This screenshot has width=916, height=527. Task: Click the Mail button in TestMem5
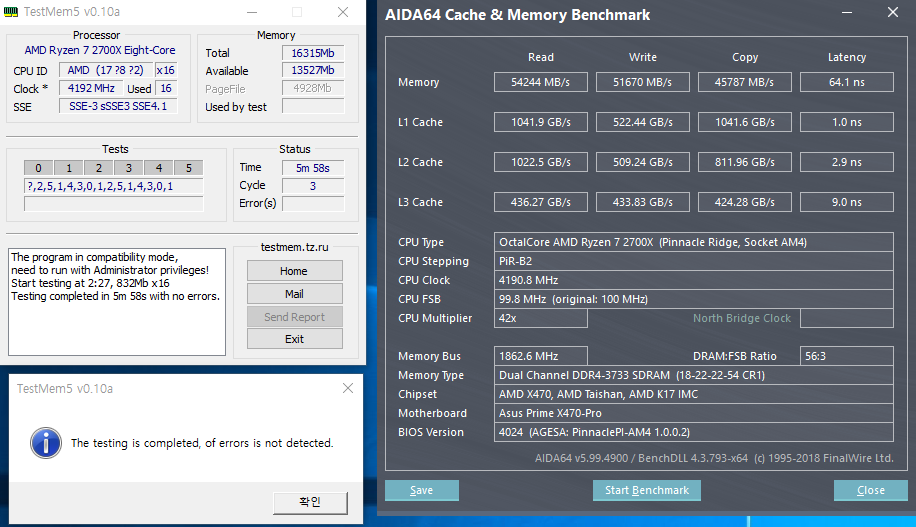[294, 294]
